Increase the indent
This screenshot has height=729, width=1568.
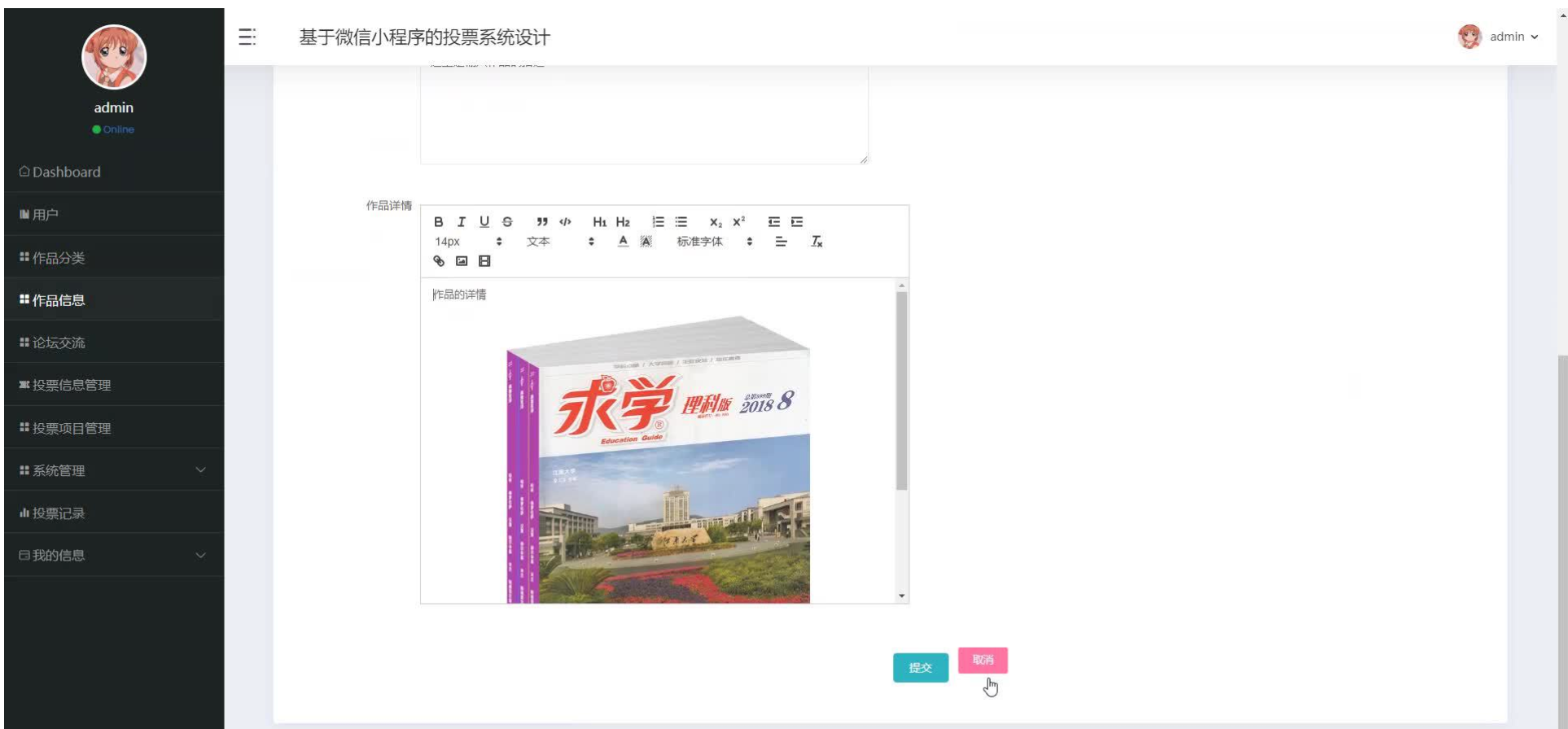[796, 222]
